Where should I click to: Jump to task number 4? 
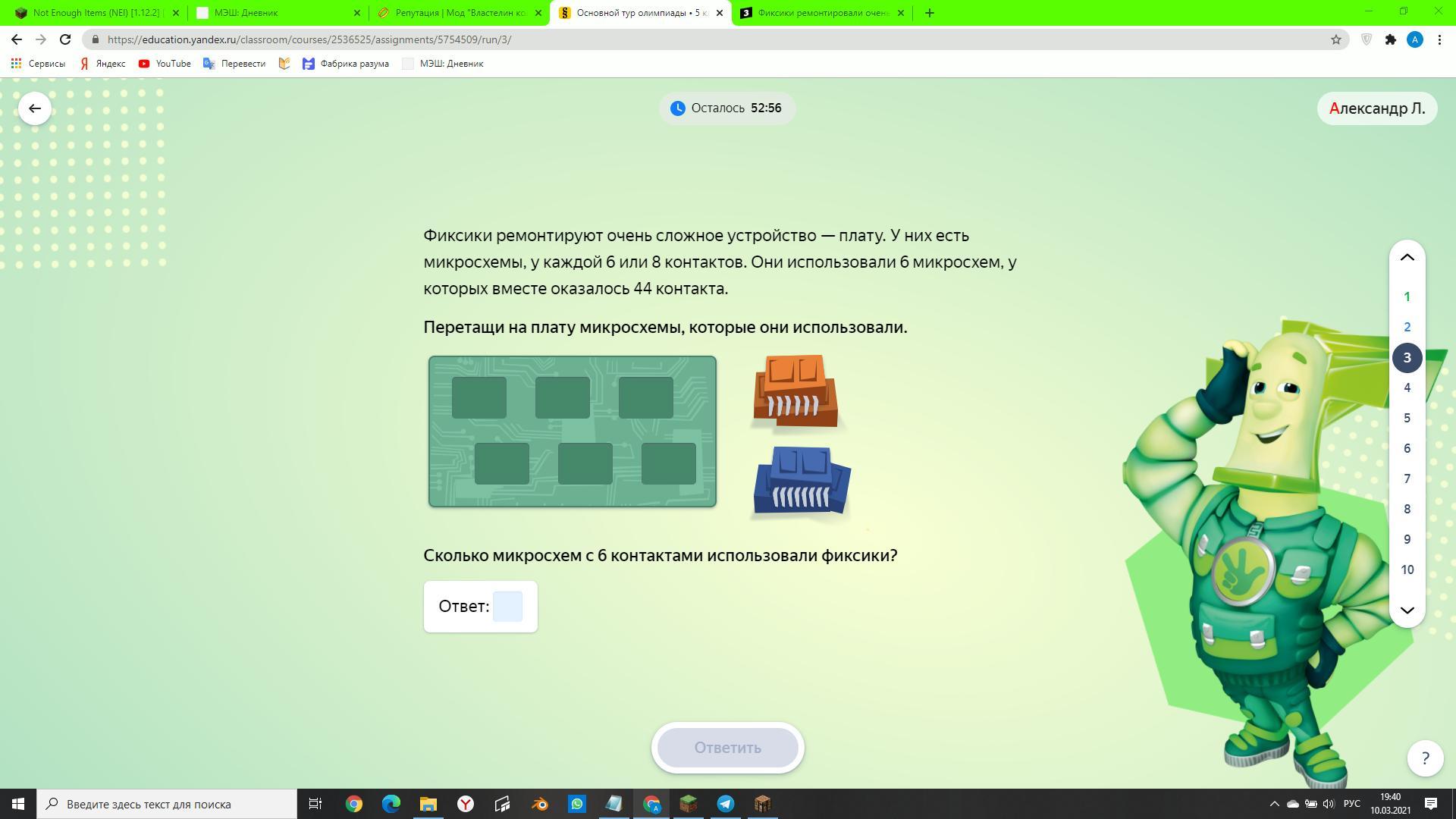coord(1407,388)
